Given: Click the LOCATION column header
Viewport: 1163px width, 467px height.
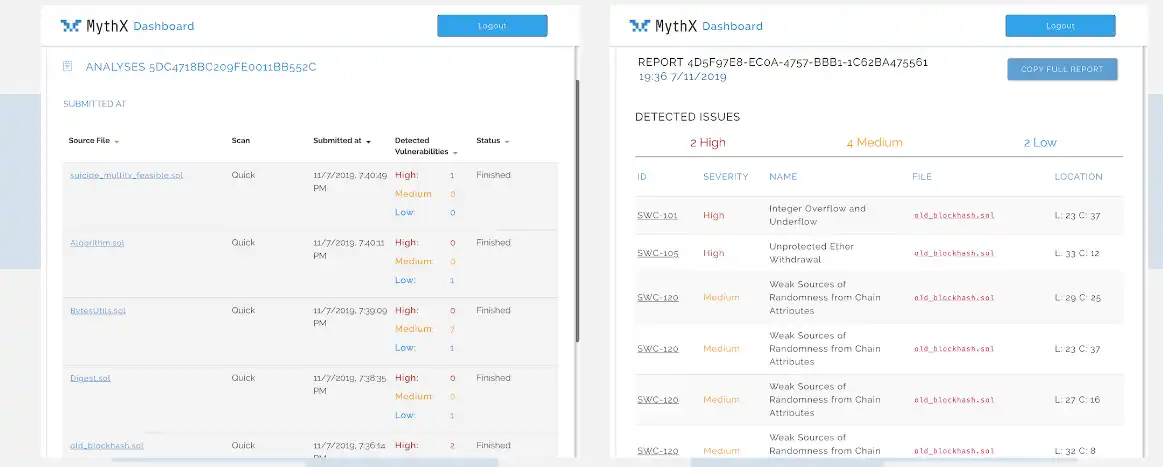Looking at the screenshot, I should coord(1078,176).
